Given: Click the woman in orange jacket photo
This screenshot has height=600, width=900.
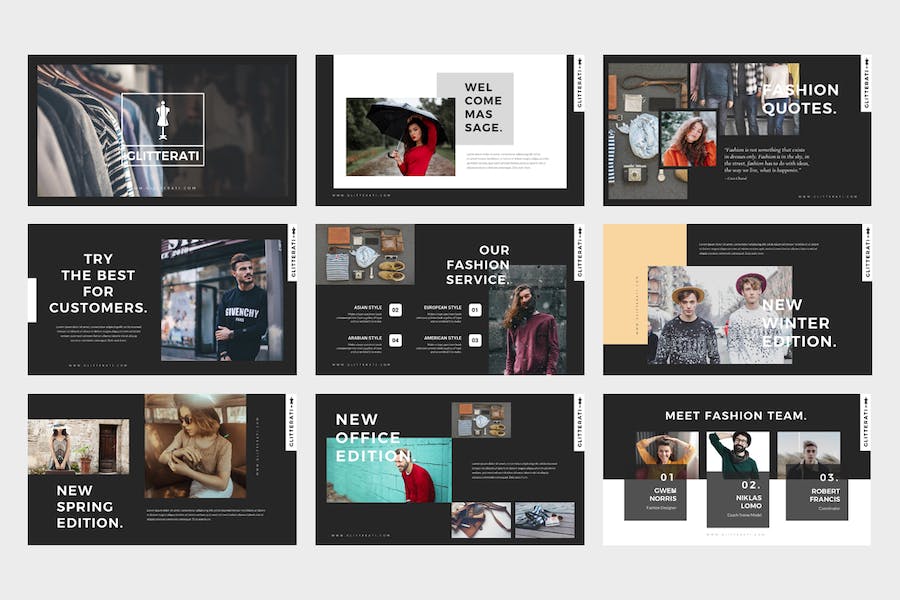Looking at the screenshot, I should click(688, 139).
